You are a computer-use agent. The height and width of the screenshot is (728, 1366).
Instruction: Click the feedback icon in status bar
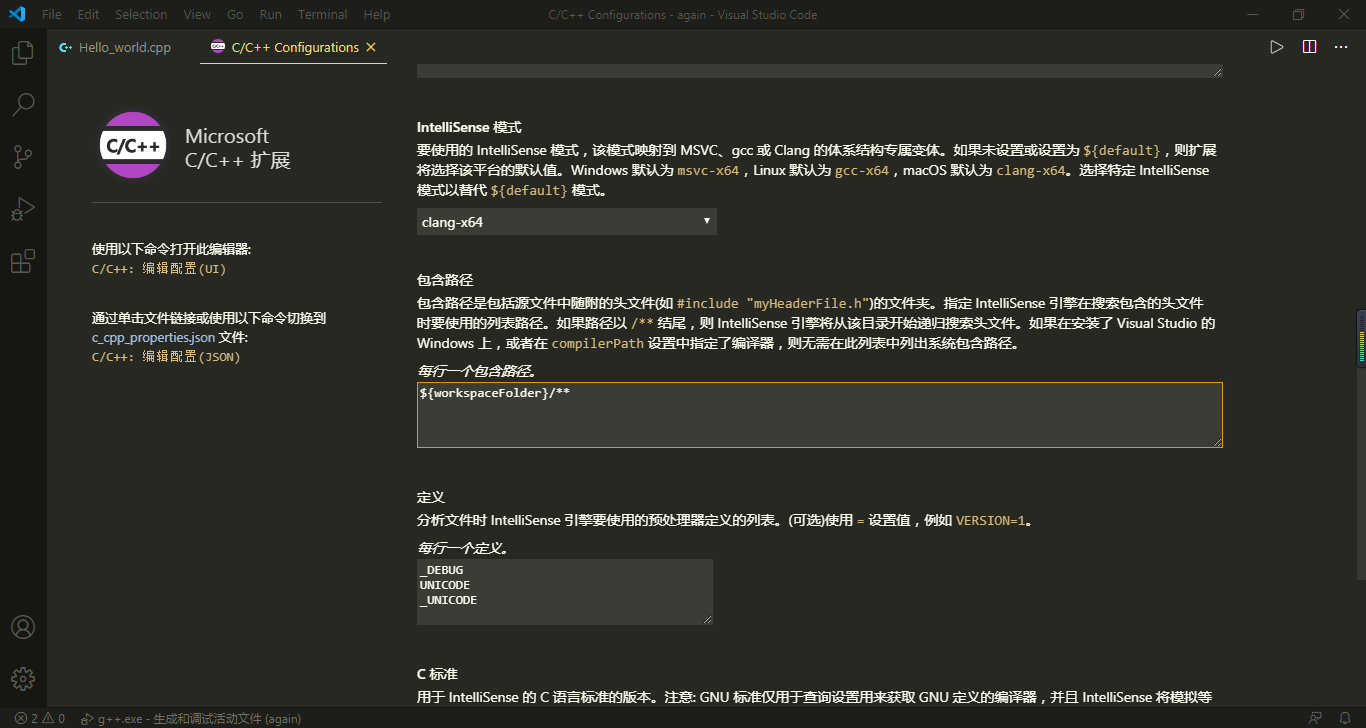[1315, 718]
